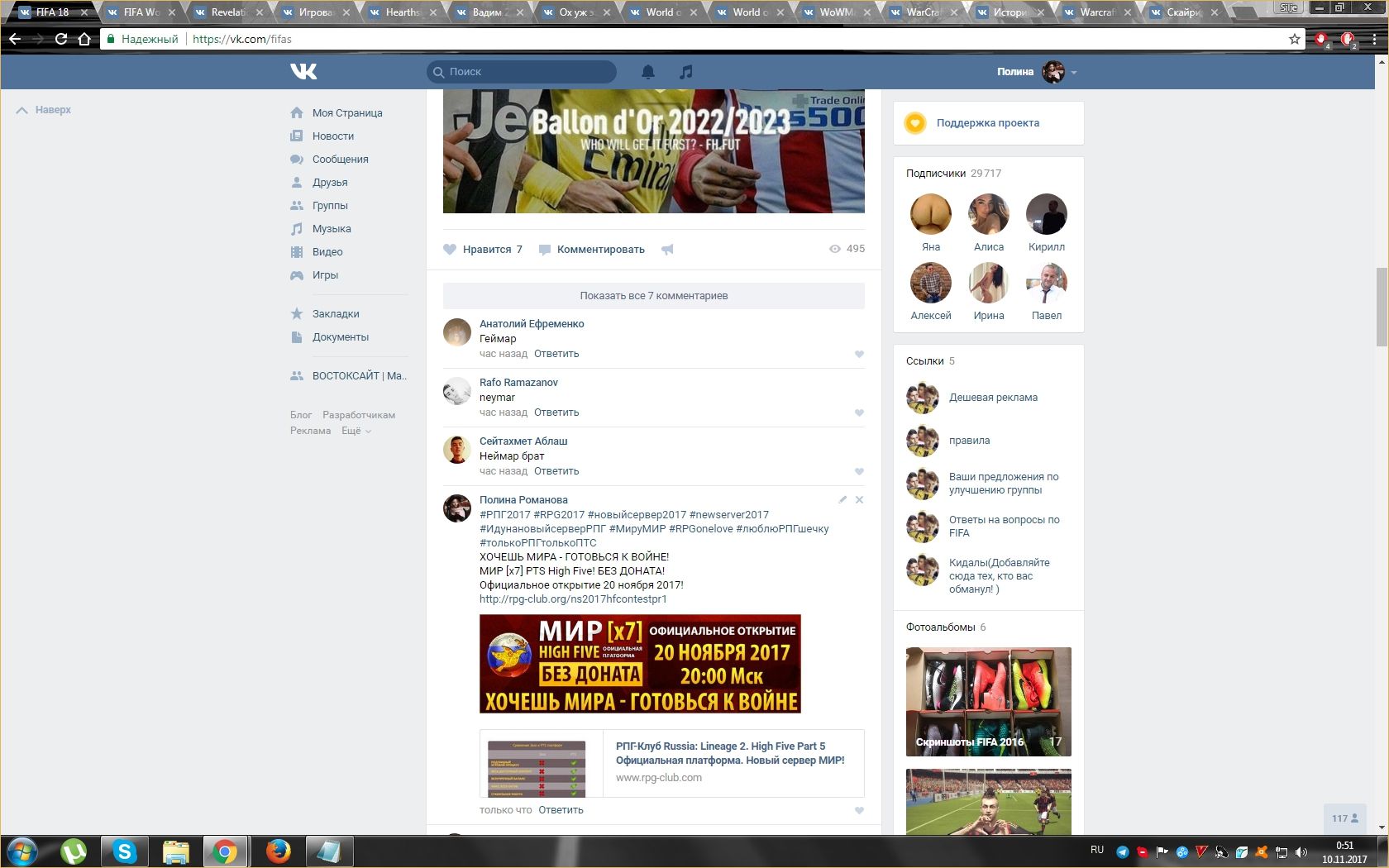This screenshot has width=1389, height=868.
Task: Open Chrome home page button
Action: (x=84, y=39)
